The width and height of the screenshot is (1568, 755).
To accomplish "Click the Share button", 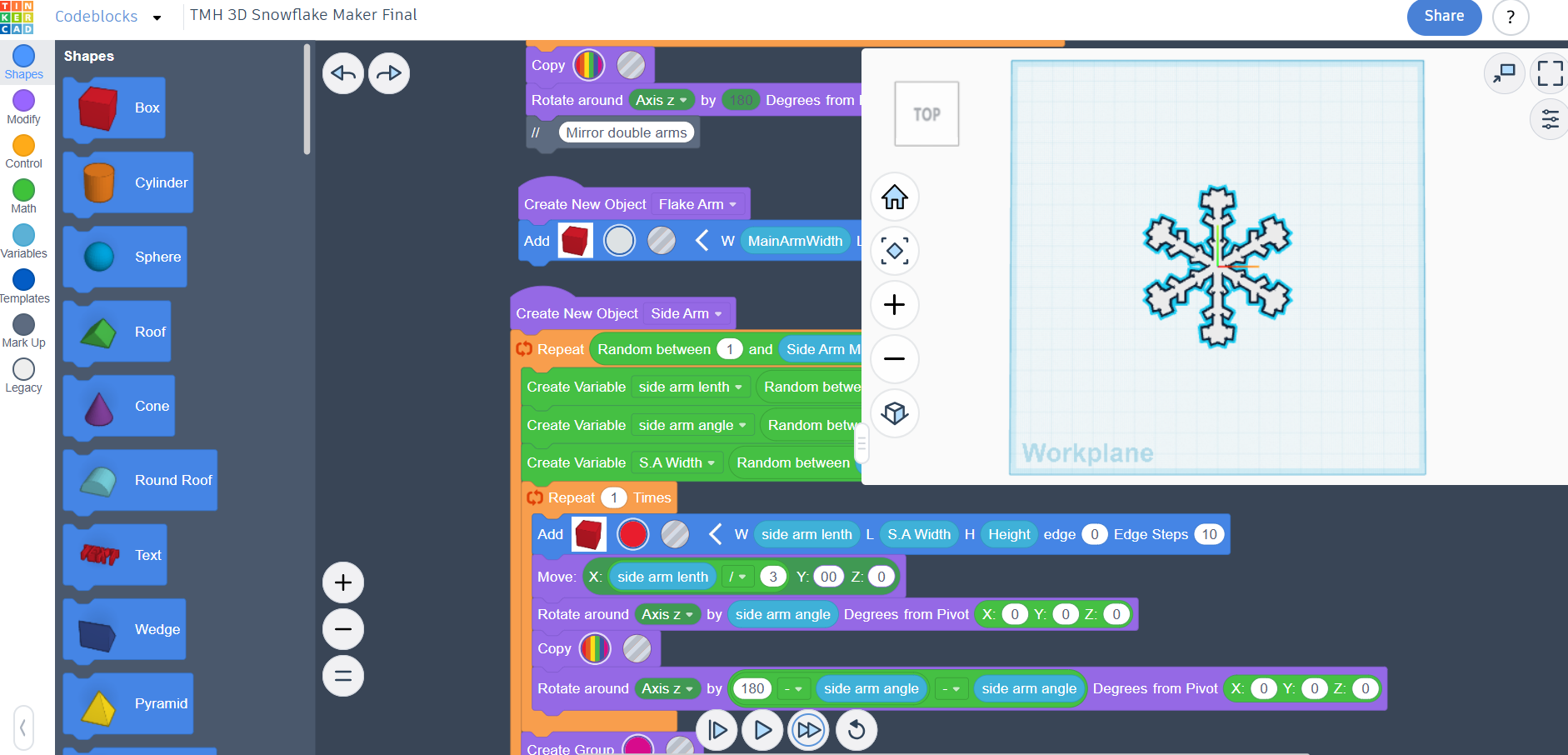I will point(1444,17).
